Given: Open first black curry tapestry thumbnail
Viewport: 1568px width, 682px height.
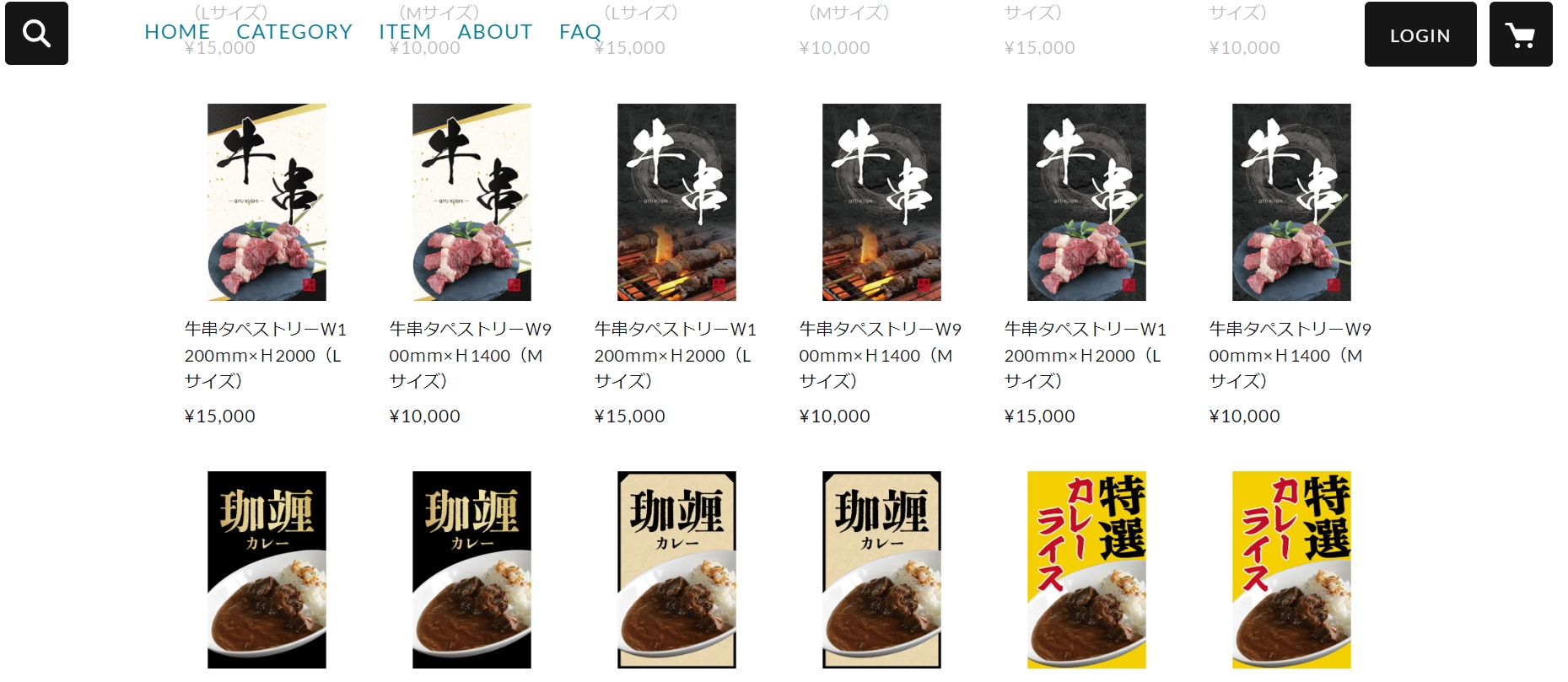Looking at the screenshot, I should tap(267, 570).
